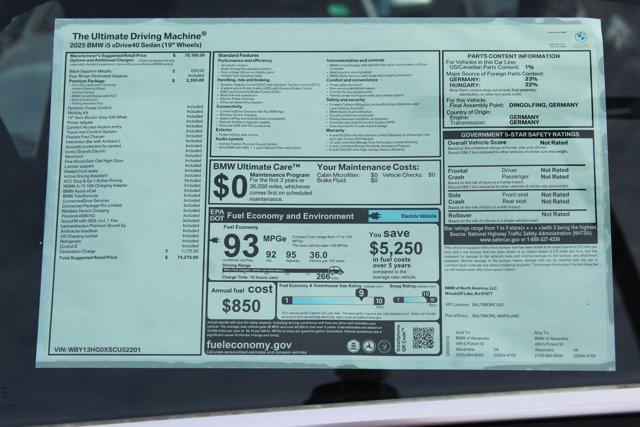Click the "Connectivity" subheading
Image resolution: width=640 pixels, height=427 pixels.
[229, 107]
